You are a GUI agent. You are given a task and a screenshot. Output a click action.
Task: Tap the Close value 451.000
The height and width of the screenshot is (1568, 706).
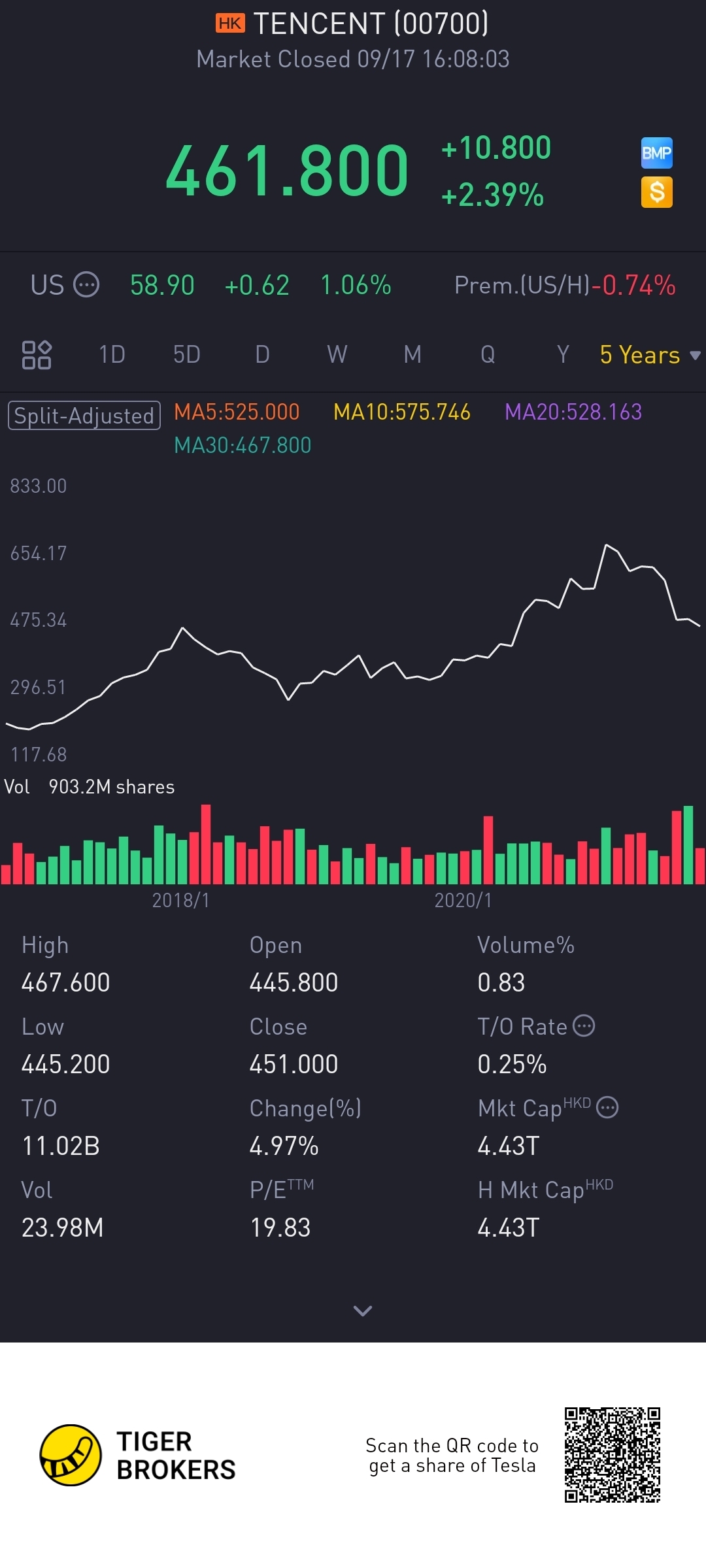[x=294, y=1064]
